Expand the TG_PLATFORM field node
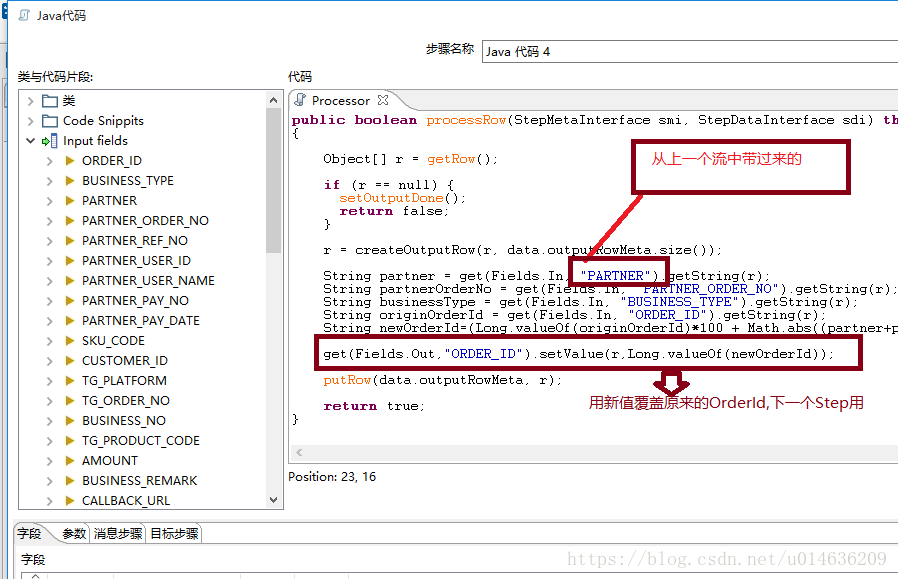The width and height of the screenshot is (898, 579). pyautogui.click(x=50, y=381)
